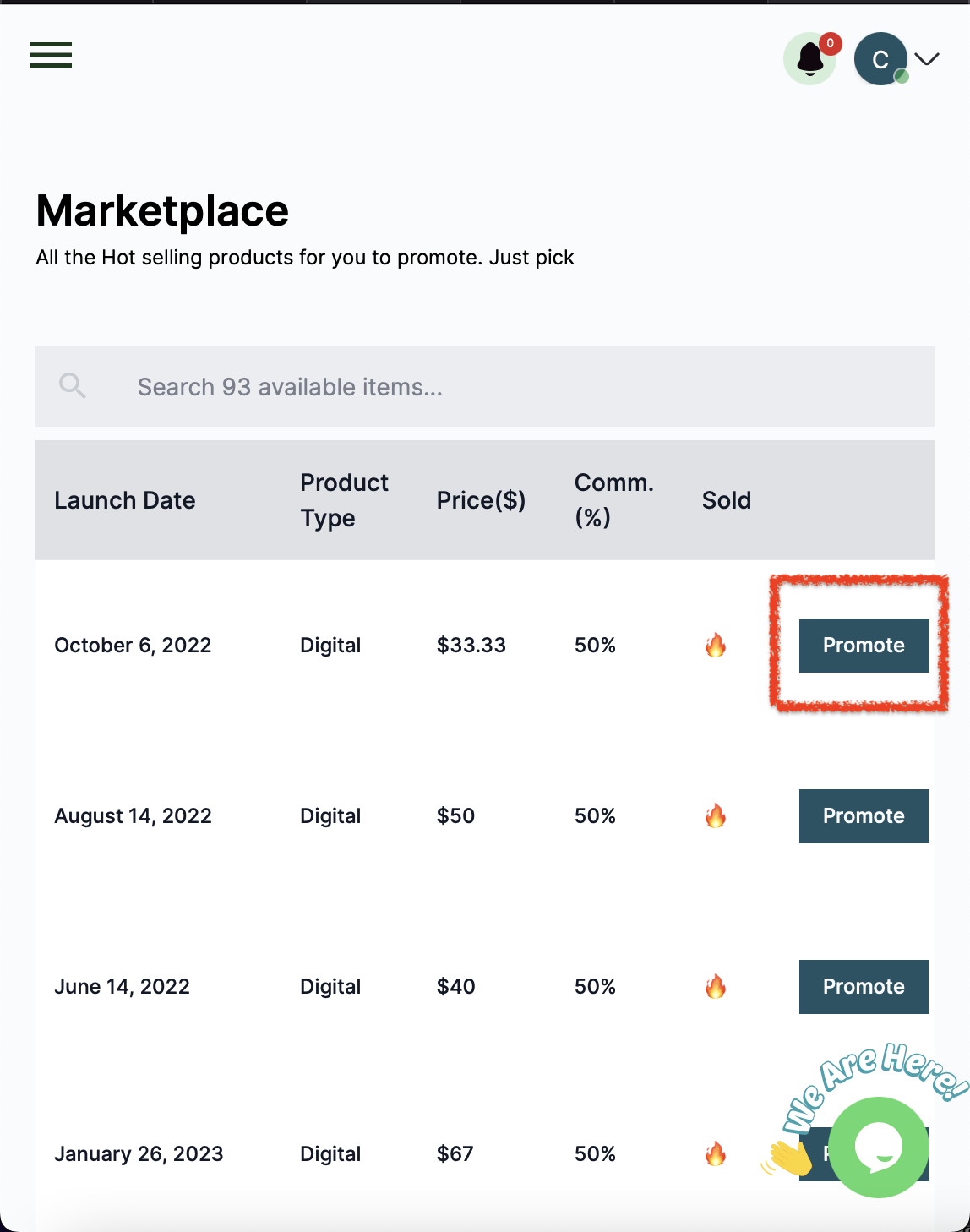The image size is (970, 1232).
Task: Click the fire icon for October 6 row
Action: tap(716, 646)
